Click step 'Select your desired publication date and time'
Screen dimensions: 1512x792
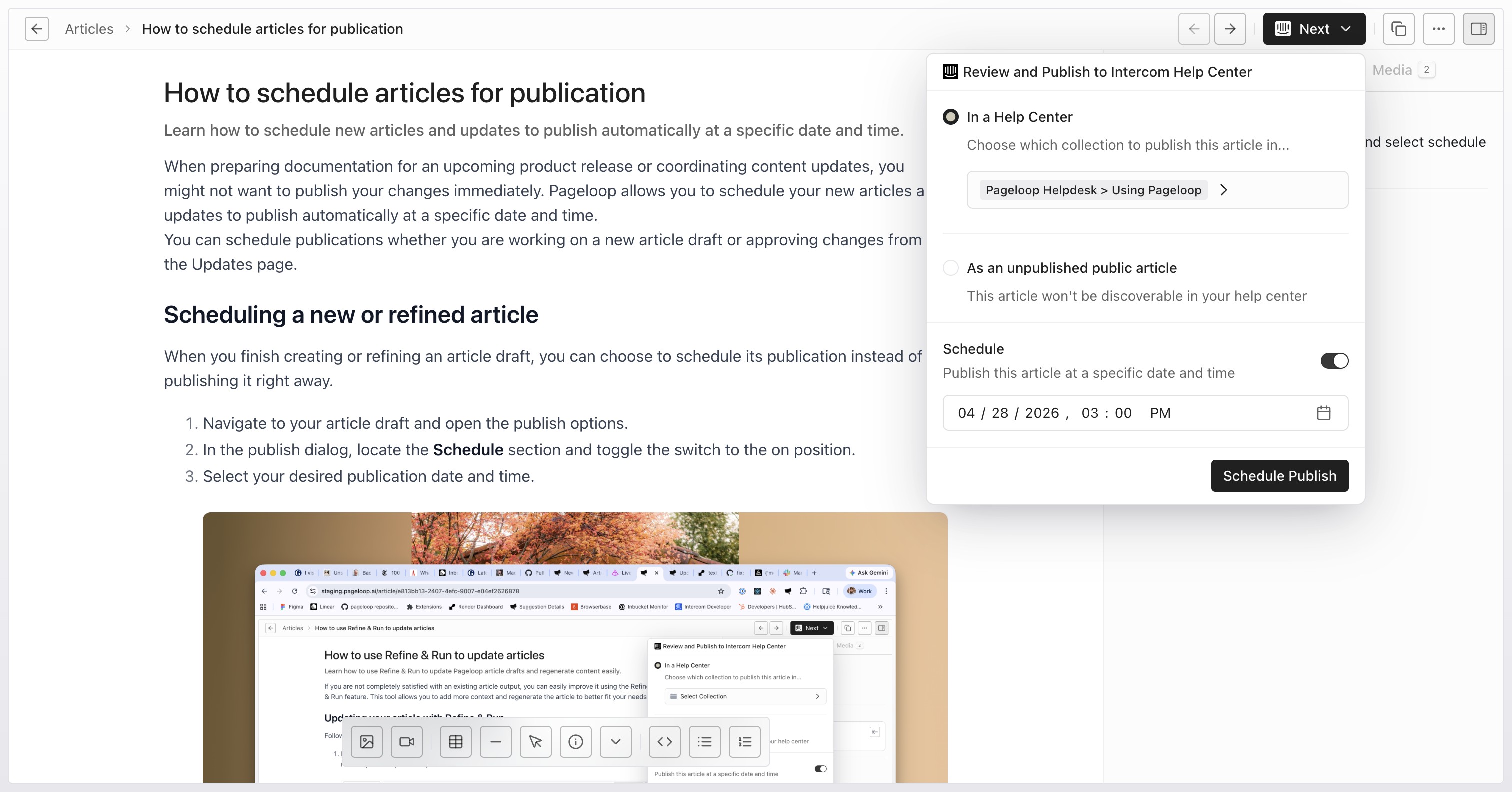coord(368,476)
